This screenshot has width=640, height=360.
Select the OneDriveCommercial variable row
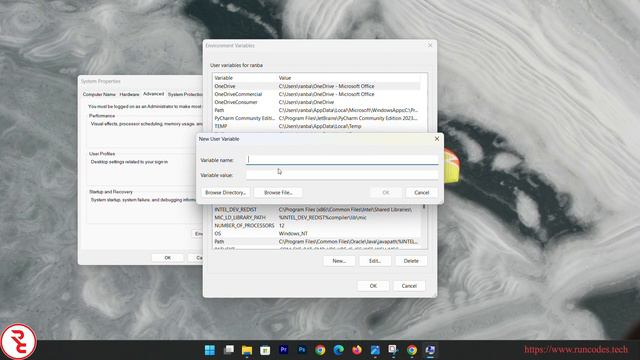(x=317, y=94)
